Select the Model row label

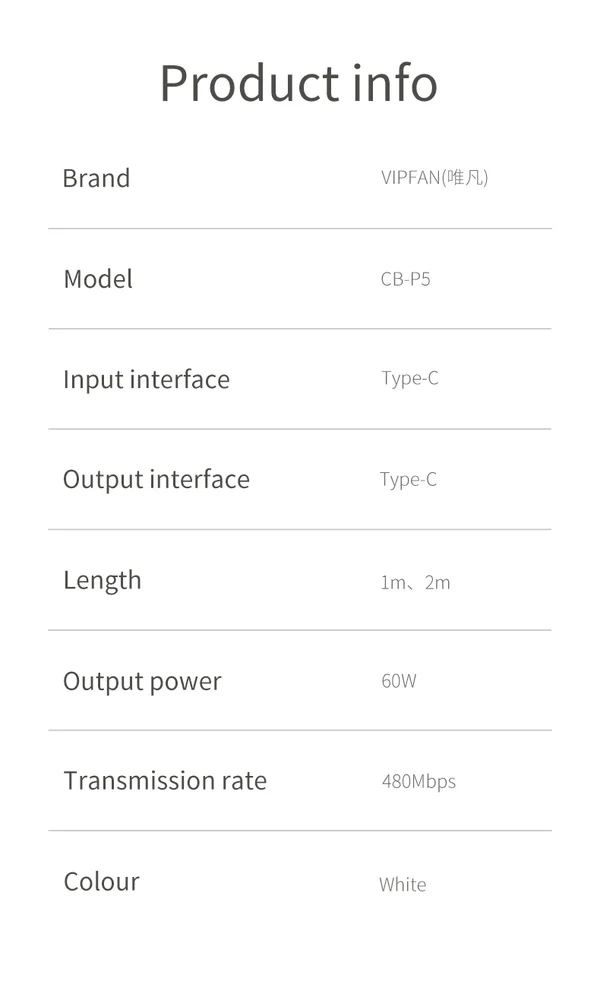(98, 279)
